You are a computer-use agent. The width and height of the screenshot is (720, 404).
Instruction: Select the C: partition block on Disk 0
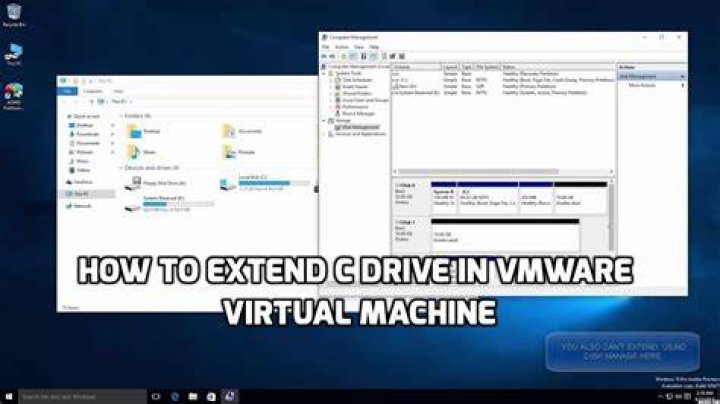coord(488,197)
